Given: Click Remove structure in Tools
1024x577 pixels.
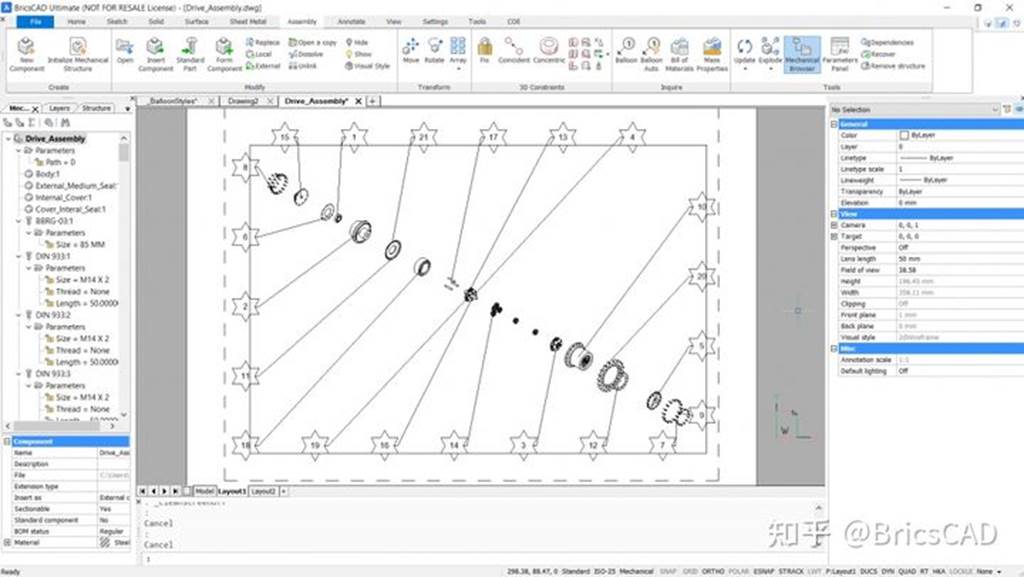Looking at the screenshot, I should tap(893, 66).
